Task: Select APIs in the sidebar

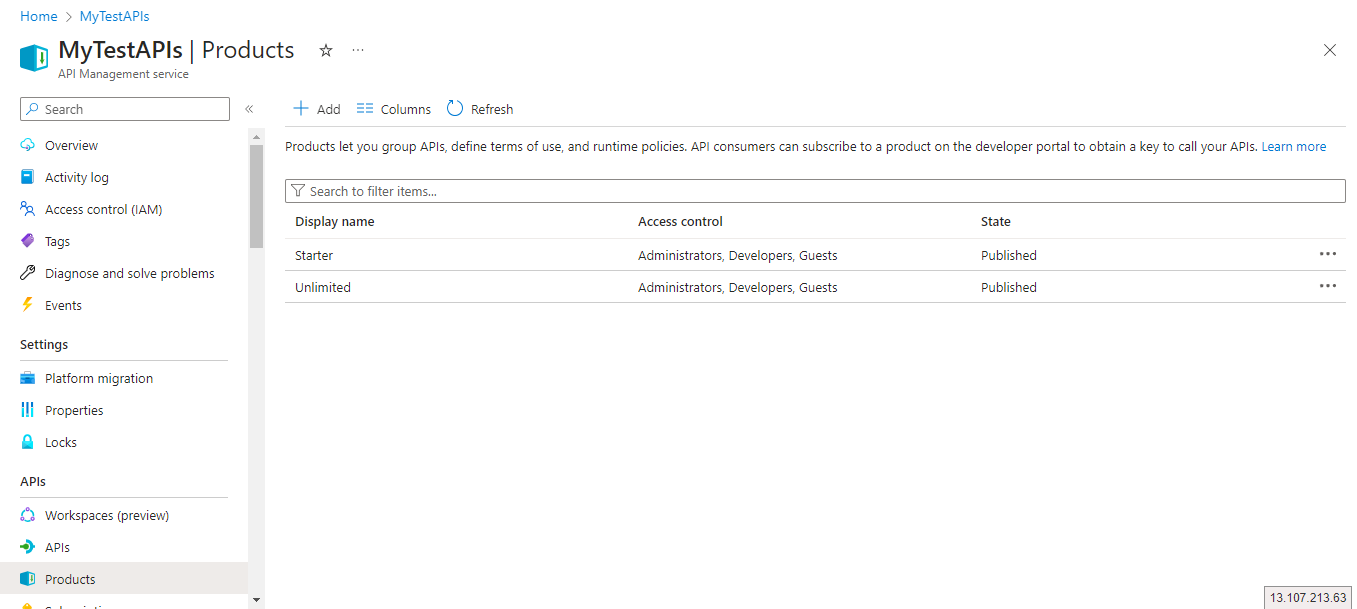Action: tap(57, 547)
